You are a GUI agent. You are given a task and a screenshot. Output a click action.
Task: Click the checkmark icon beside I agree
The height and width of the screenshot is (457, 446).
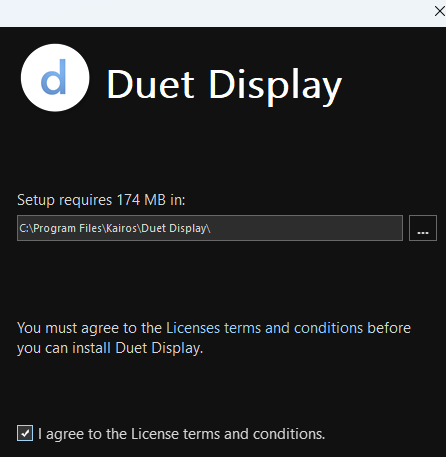[25, 433]
